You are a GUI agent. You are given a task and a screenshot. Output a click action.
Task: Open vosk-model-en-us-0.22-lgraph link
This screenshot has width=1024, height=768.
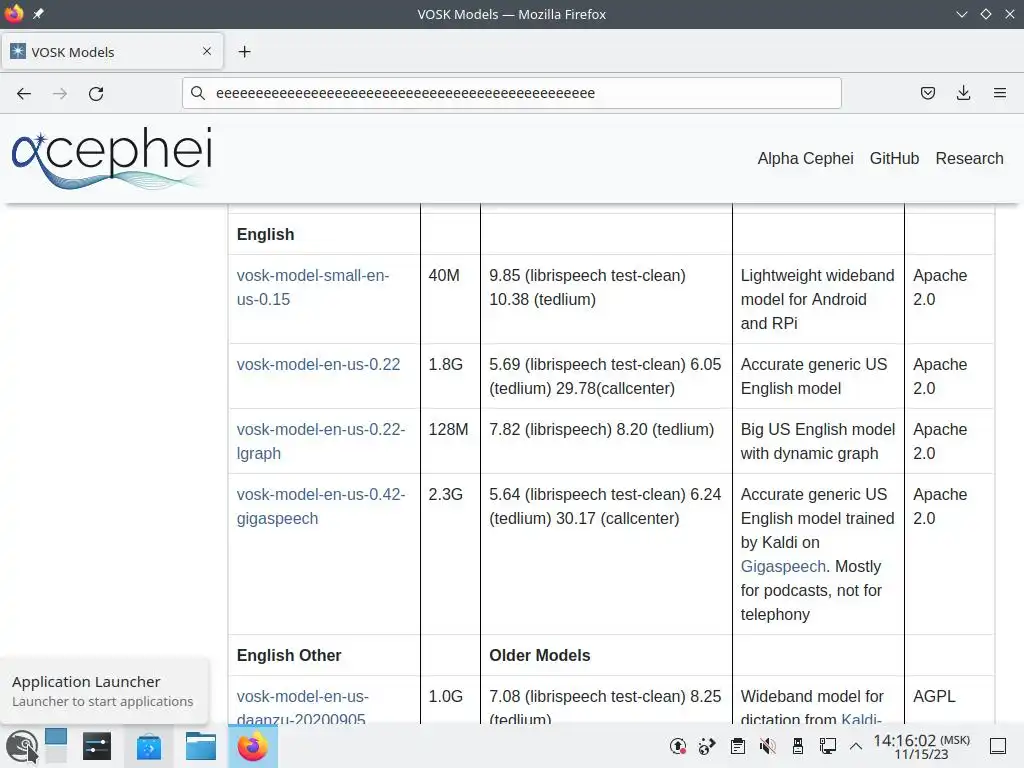click(x=321, y=441)
